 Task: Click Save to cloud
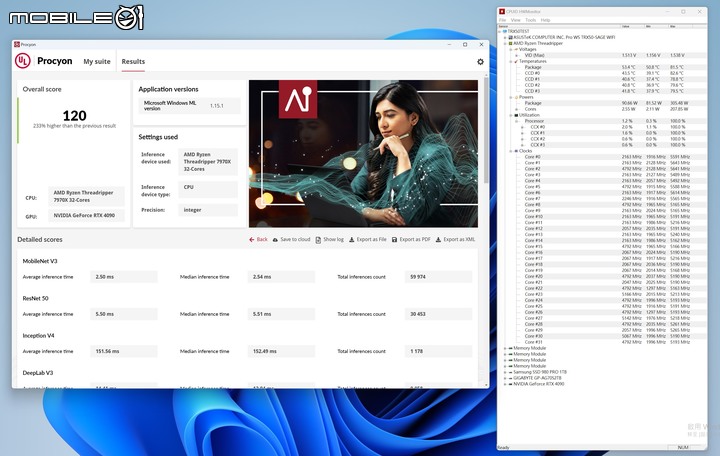[292, 239]
